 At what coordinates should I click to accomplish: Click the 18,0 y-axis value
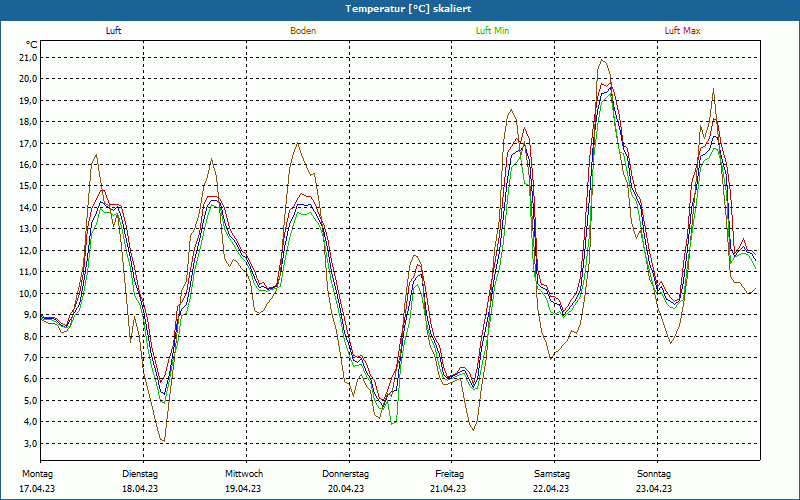coord(28,122)
